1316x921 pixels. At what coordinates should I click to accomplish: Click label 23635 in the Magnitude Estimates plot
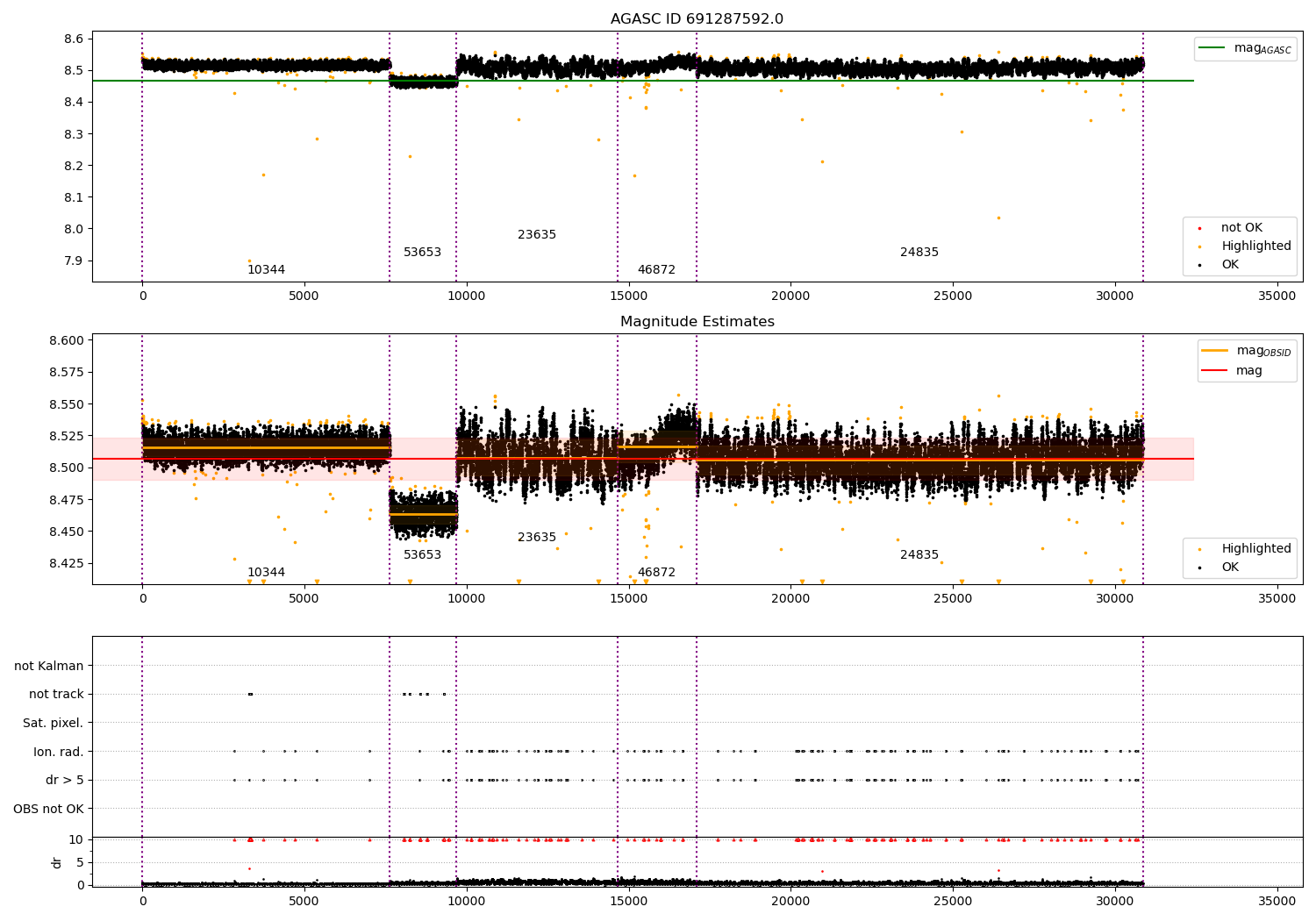click(x=537, y=538)
